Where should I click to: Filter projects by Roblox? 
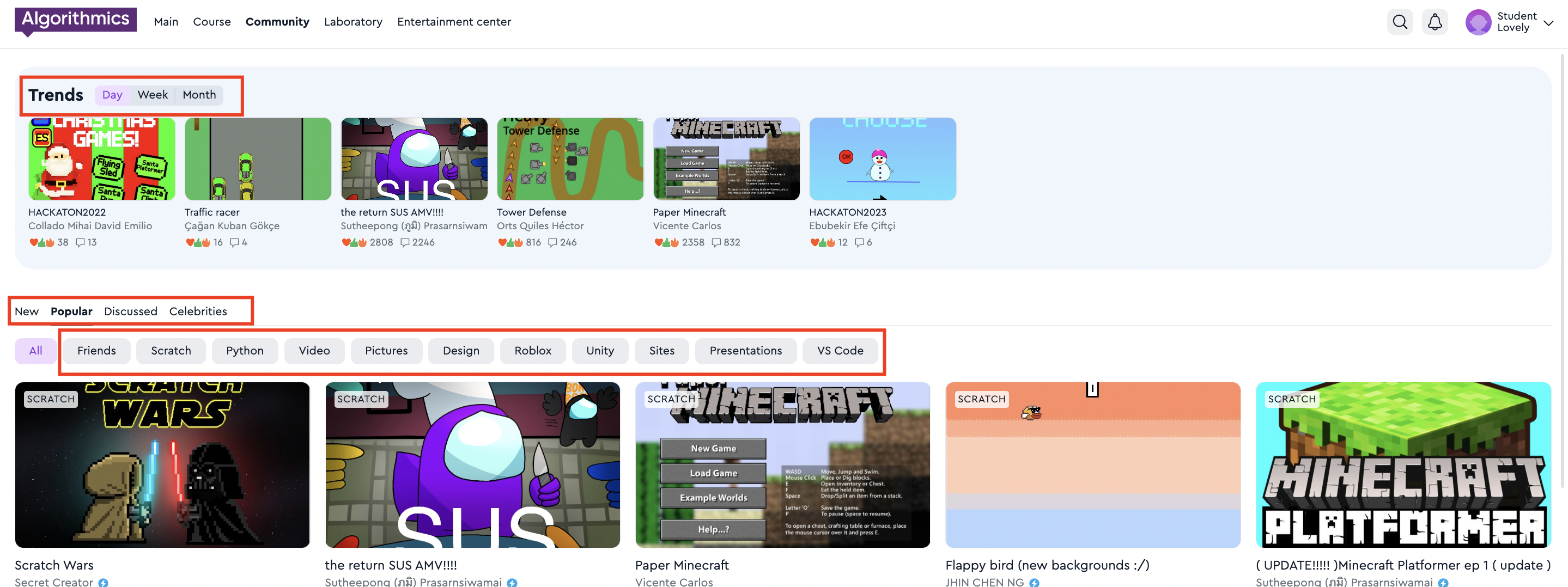tap(533, 351)
